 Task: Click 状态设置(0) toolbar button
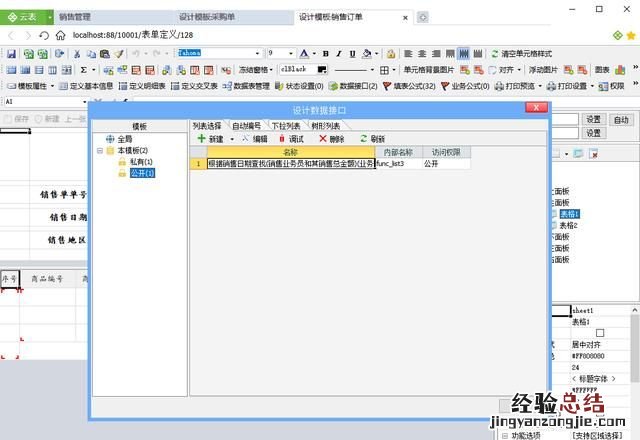tap(299, 86)
